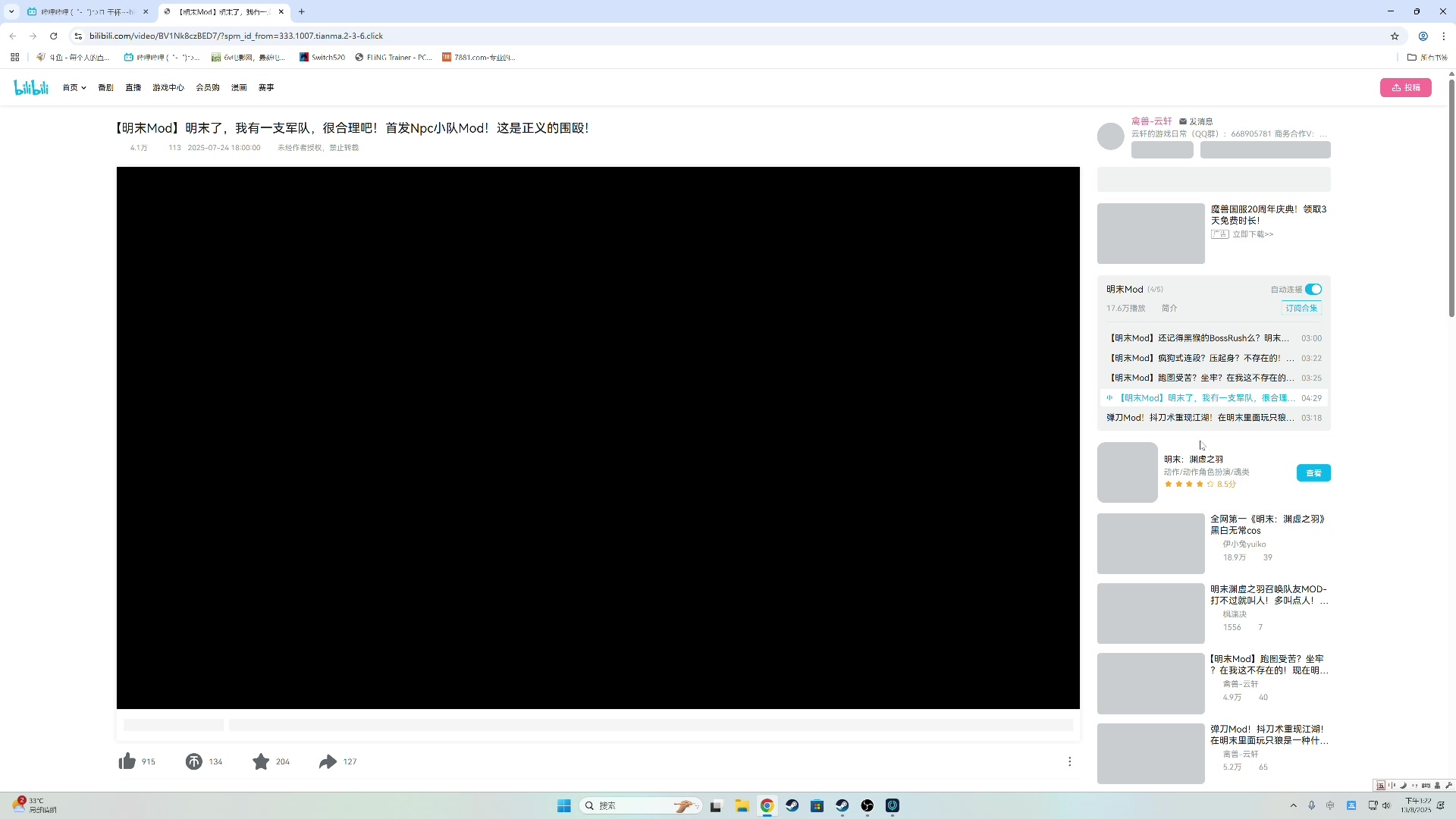Open OBS Studio from taskbar
The width and height of the screenshot is (1456, 819).
(867, 805)
